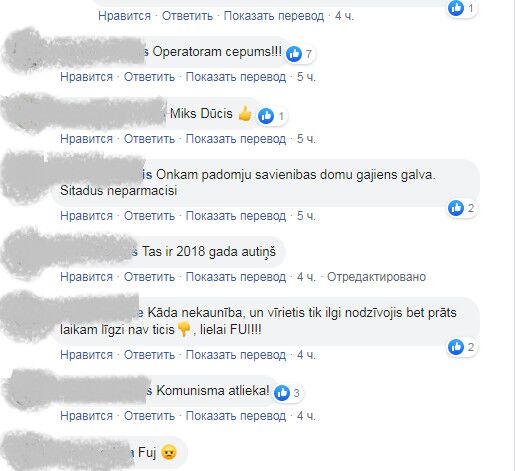Viewport: 515px width, 471px height.
Task: Show translation of the 'Onkam padomju' comment
Action: tap(235, 216)
